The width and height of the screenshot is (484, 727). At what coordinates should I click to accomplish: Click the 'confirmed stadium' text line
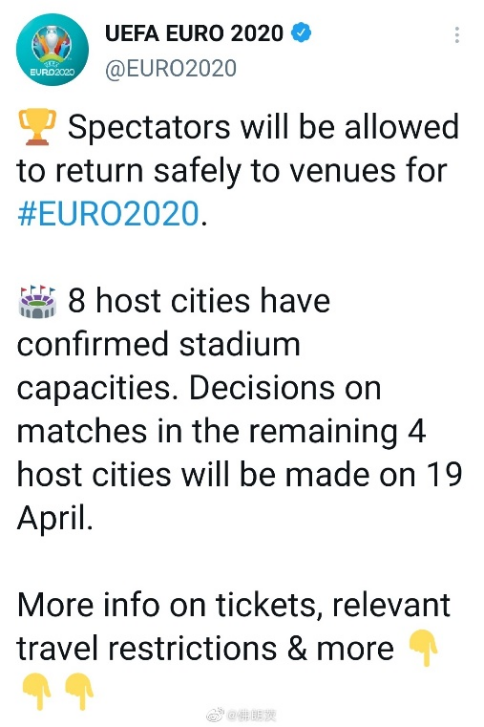click(x=159, y=344)
